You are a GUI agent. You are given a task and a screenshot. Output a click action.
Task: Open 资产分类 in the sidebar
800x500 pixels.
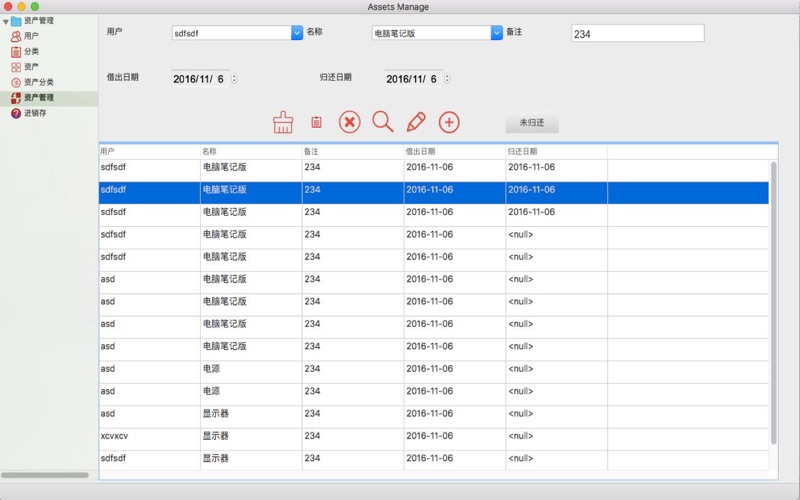point(38,82)
